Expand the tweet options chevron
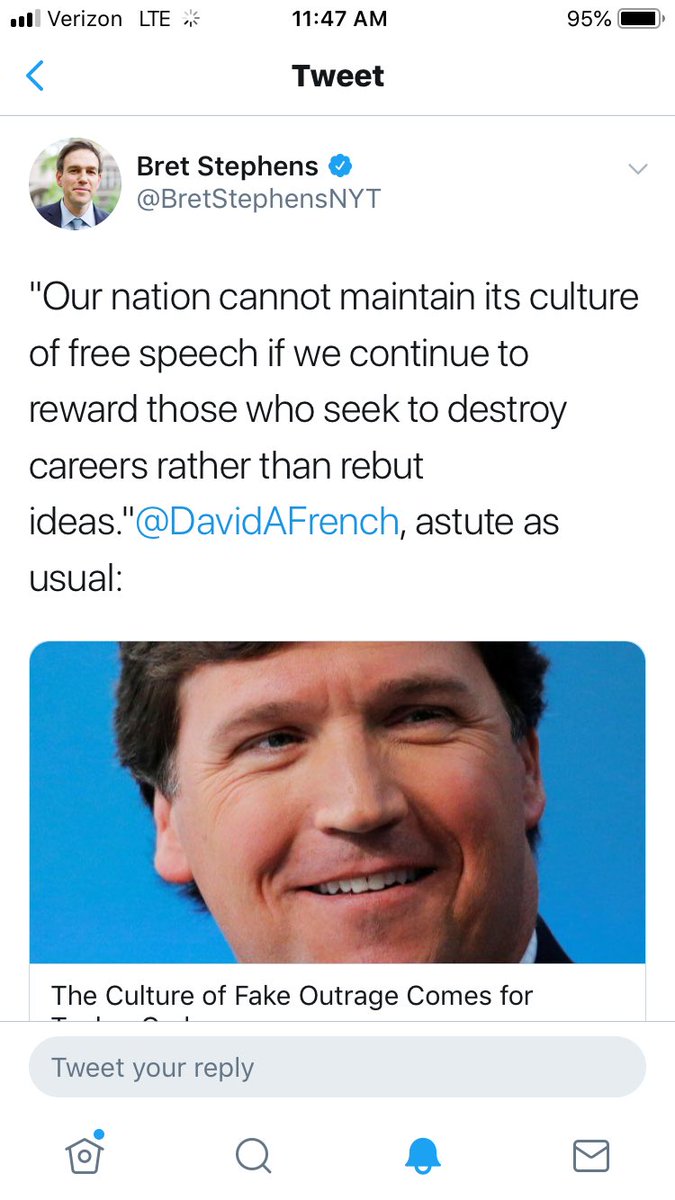This screenshot has height=1200, width=675. [x=637, y=169]
